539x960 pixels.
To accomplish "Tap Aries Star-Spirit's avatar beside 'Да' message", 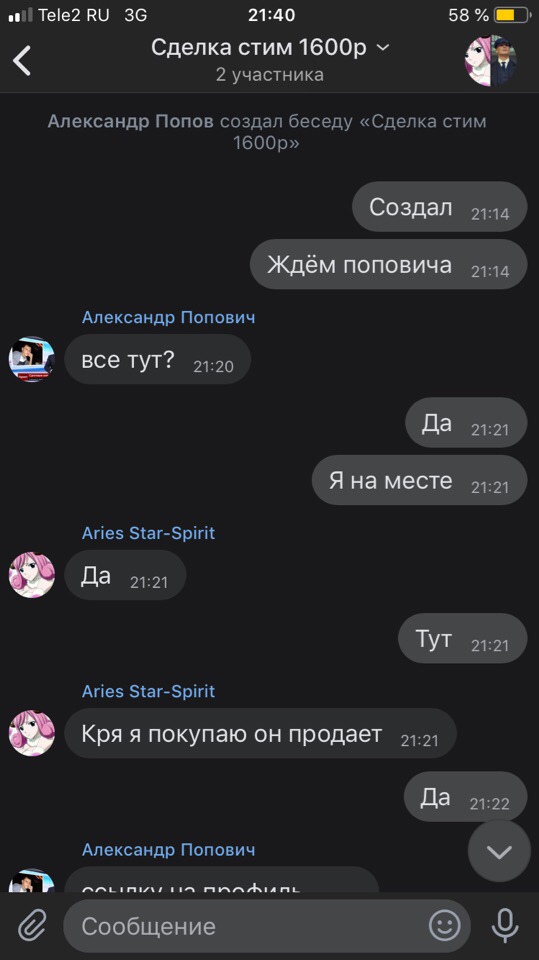I will pyautogui.click(x=32, y=574).
